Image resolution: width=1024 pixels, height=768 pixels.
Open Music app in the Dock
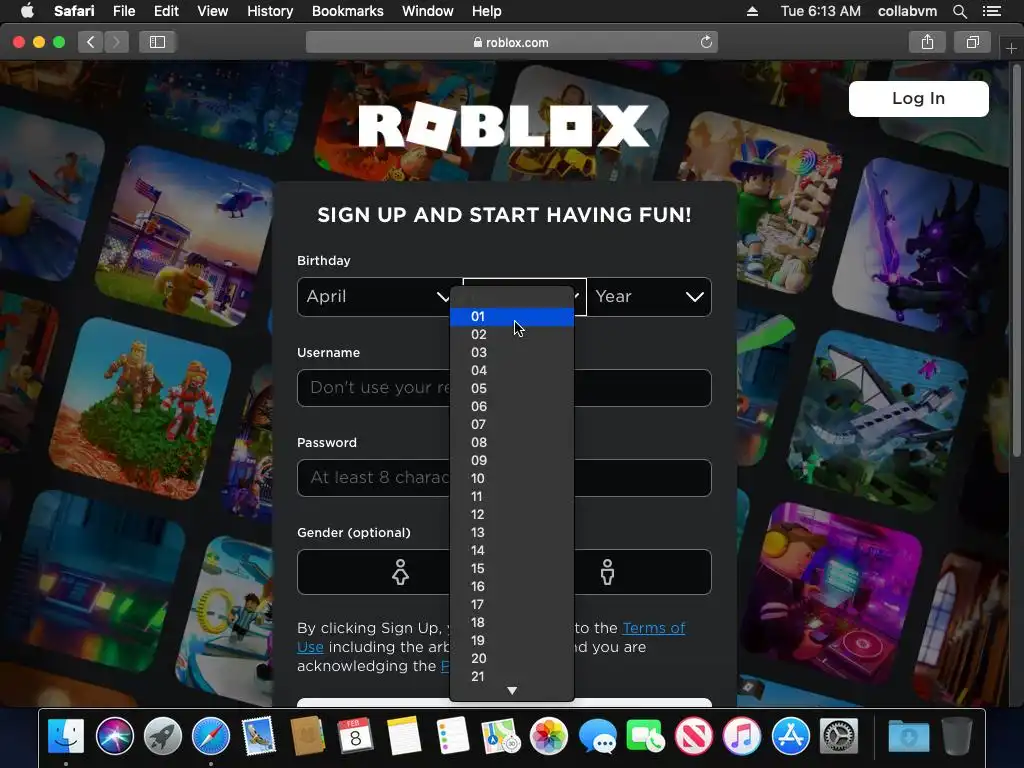[742, 736]
